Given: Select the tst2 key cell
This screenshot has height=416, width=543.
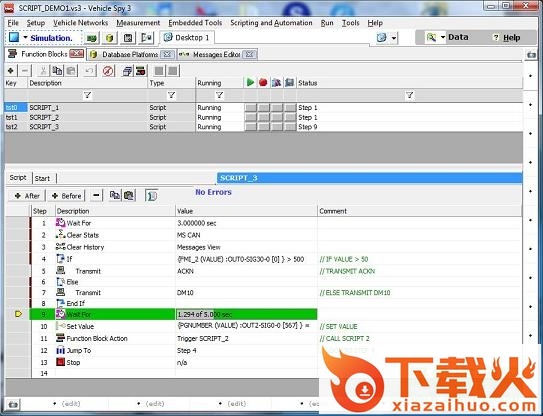Looking at the screenshot, I should pyautogui.click(x=16, y=127).
